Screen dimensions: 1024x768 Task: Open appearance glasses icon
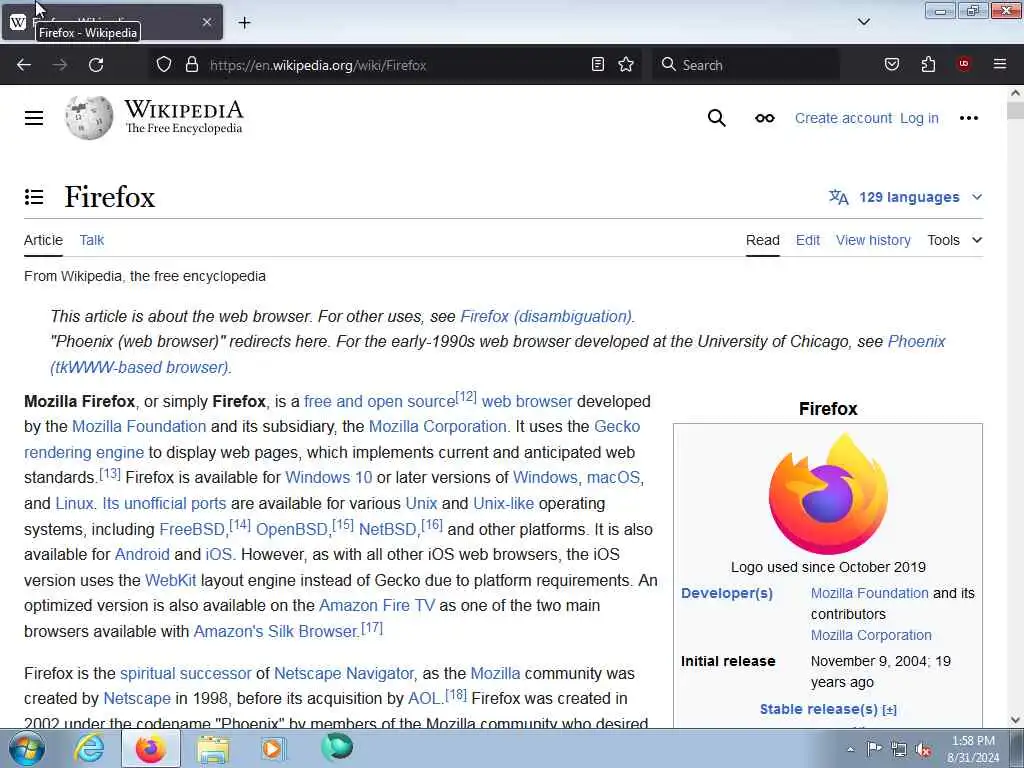coord(765,118)
